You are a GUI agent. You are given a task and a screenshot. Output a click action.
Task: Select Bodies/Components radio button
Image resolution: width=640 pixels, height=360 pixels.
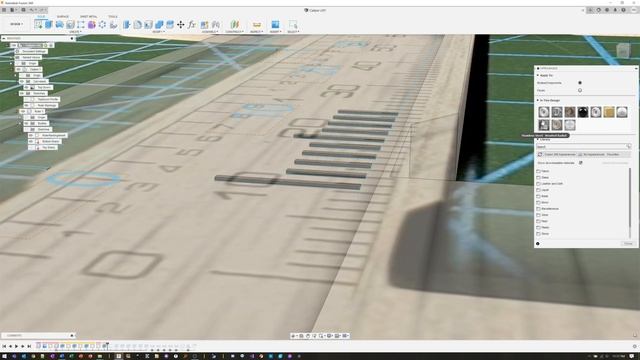580,83
